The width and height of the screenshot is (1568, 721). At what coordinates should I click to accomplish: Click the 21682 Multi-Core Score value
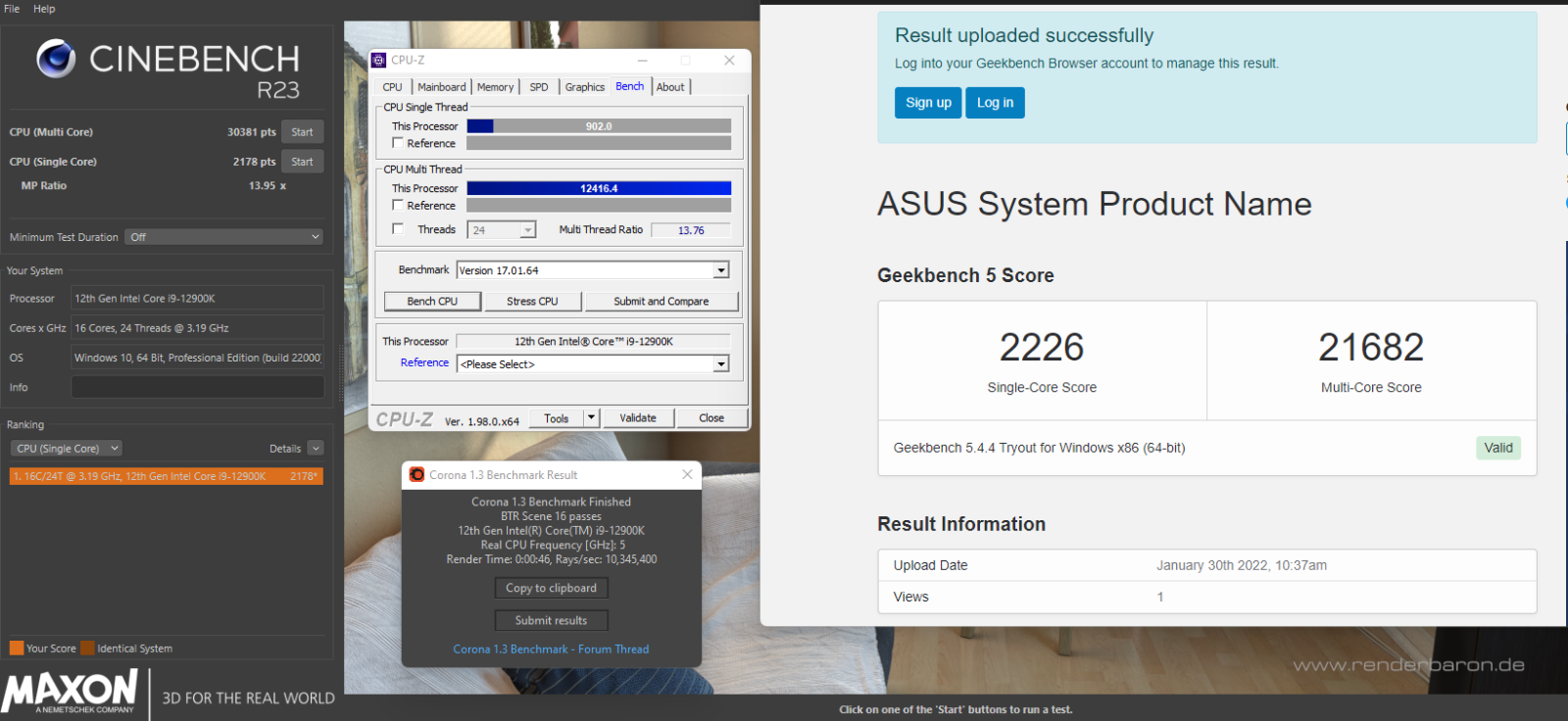coord(1371,347)
